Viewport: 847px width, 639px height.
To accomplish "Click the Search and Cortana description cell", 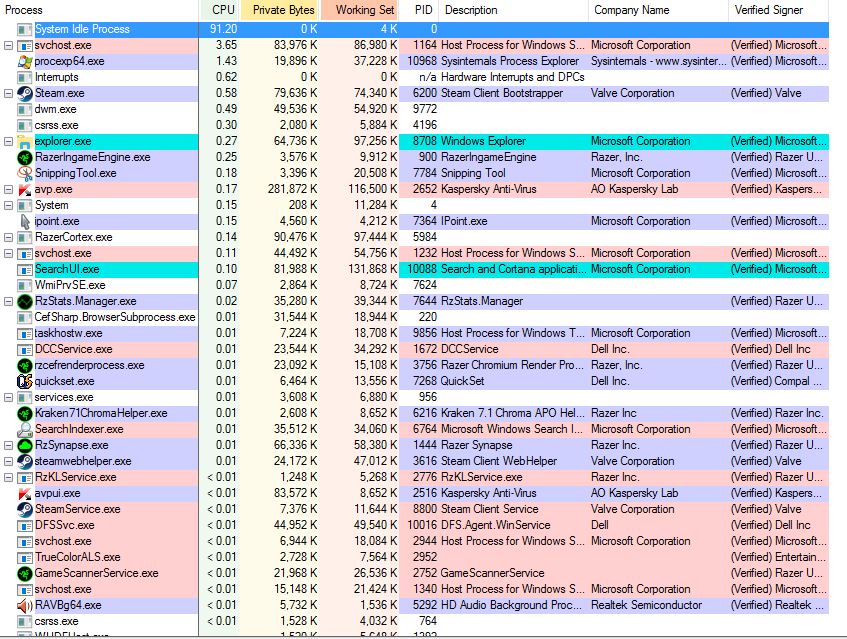I will 513,269.
